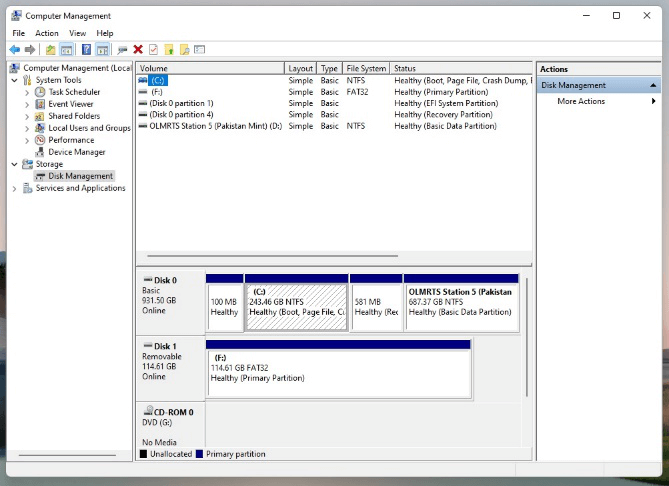Toggle Show/Hide Console Tree toolbar icon
669x486 pixels.
coord(66,50)
